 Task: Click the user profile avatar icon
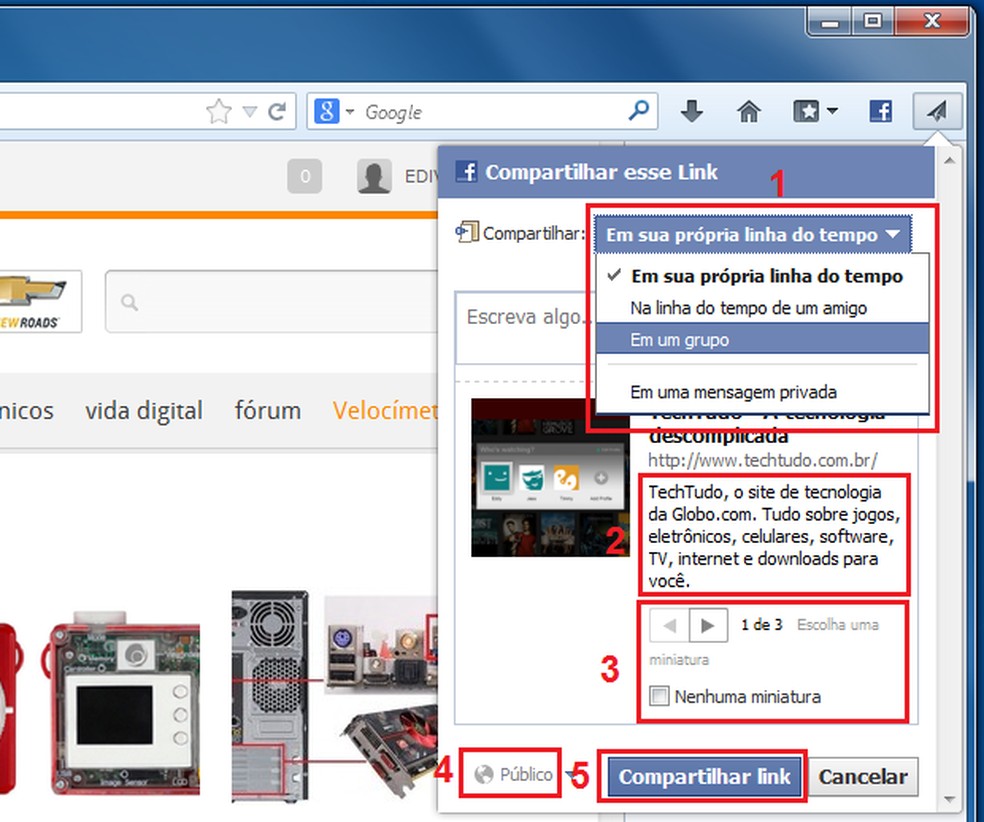point(373,176)
